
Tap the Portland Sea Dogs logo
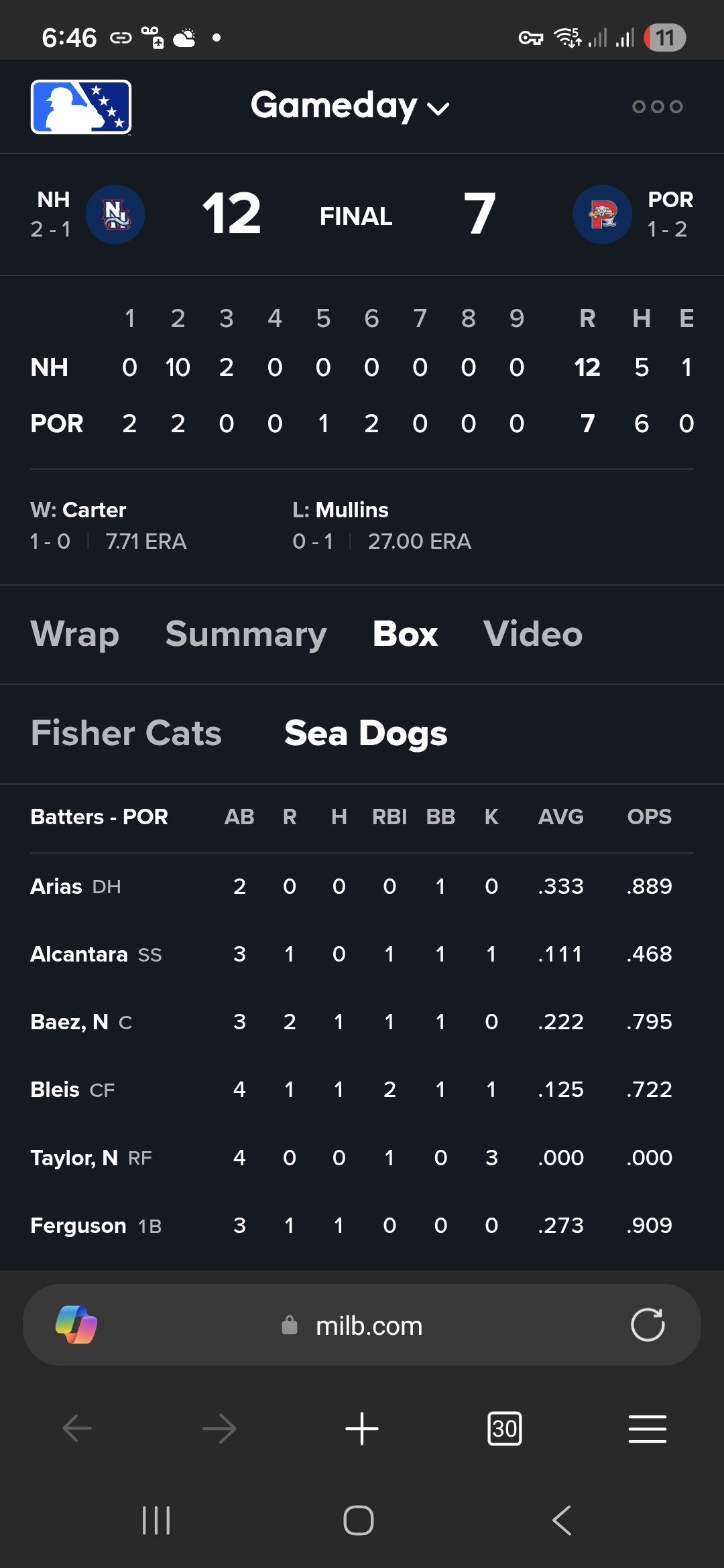602,214
